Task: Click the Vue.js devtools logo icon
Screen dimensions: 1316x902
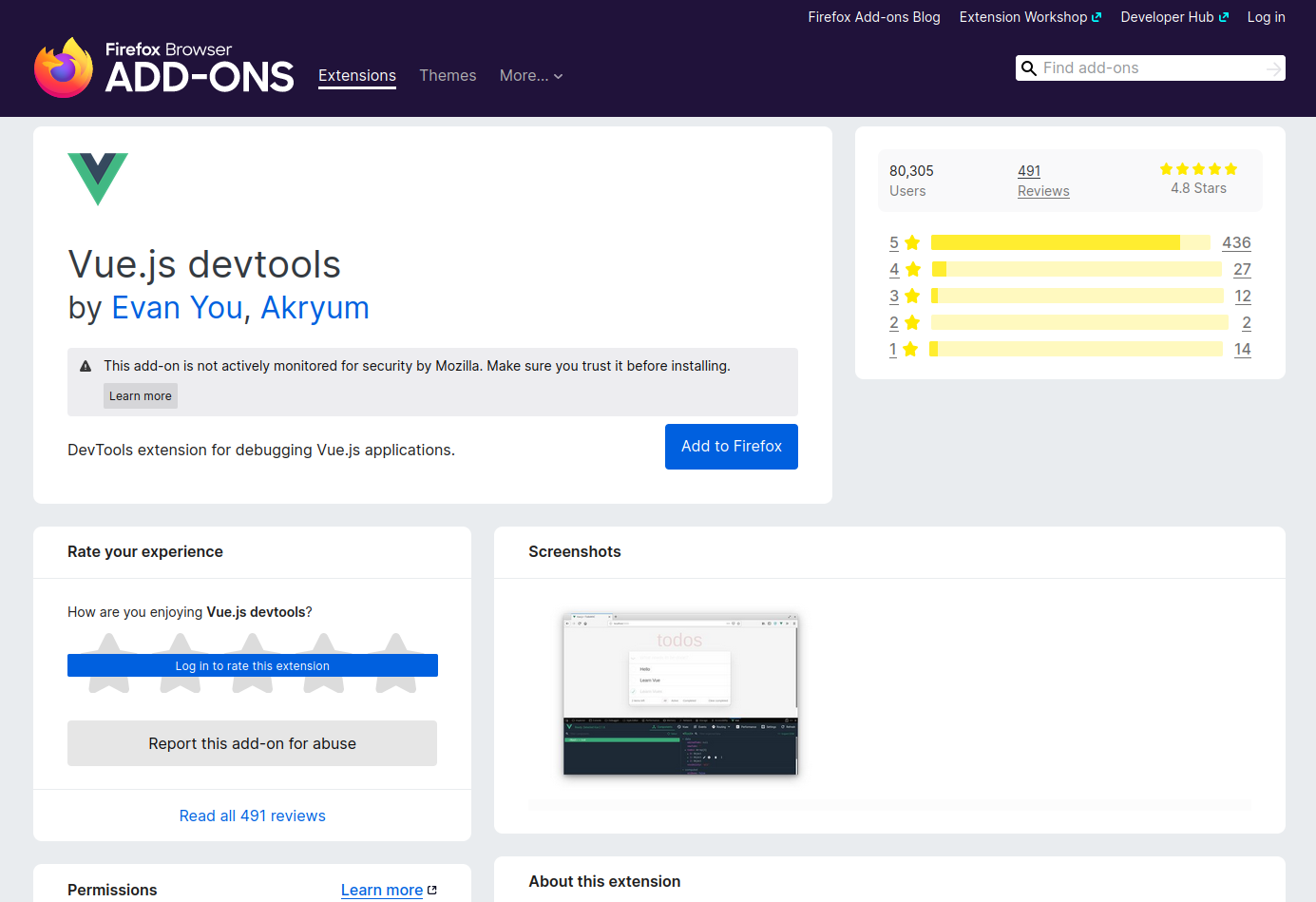Action: (98, 180)
